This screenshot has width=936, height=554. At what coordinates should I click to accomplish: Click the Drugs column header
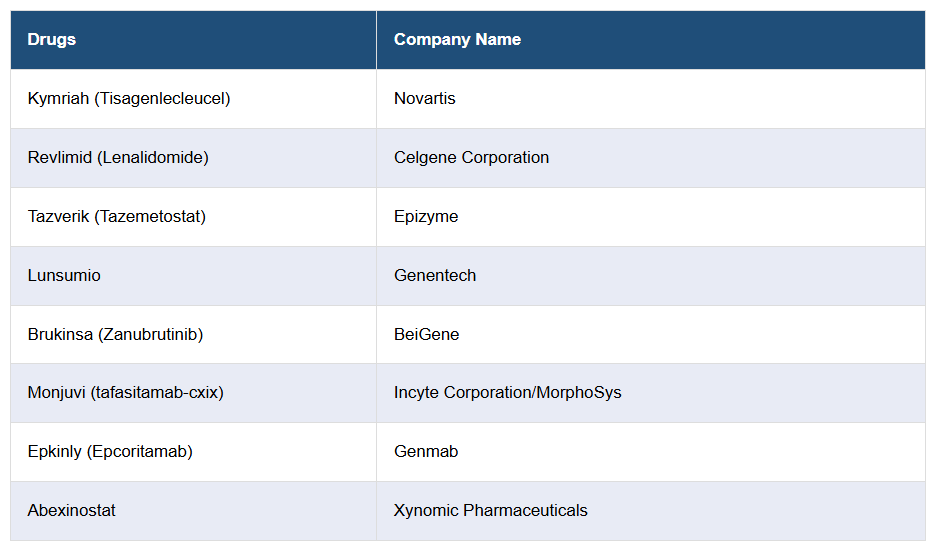tap(52, 40)
